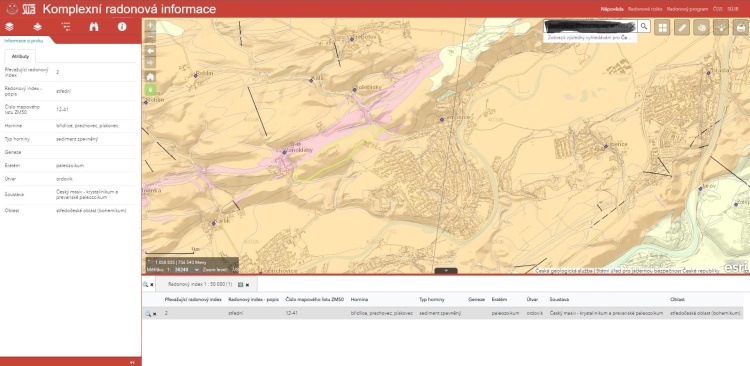Sort by 'Soustava' column header
This screenshot has width=750, height=366.
pyautogui.click(x=559, y=299)
